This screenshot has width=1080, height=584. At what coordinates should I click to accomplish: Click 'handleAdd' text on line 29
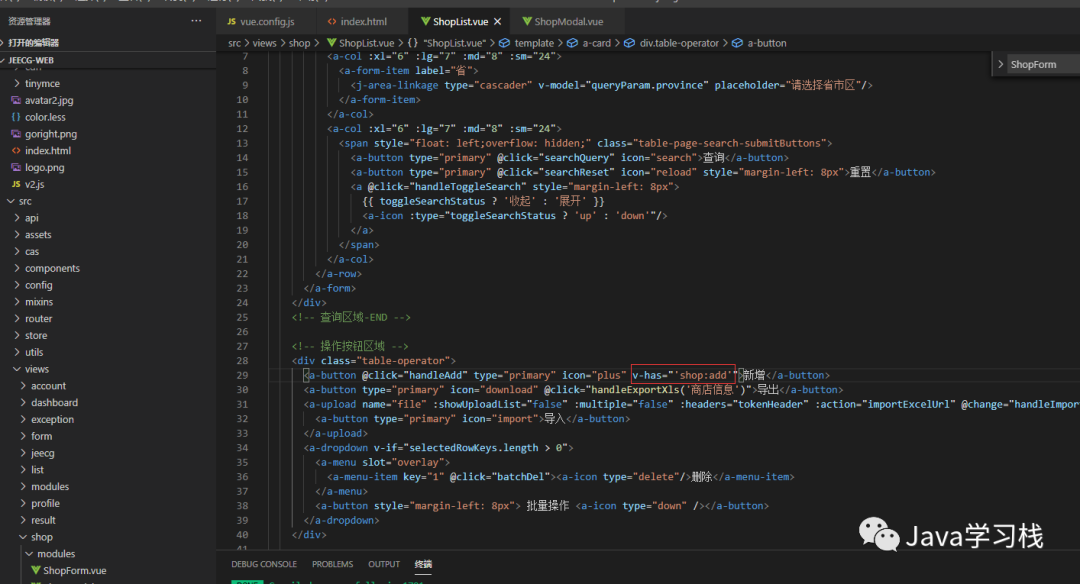[435, 375]
